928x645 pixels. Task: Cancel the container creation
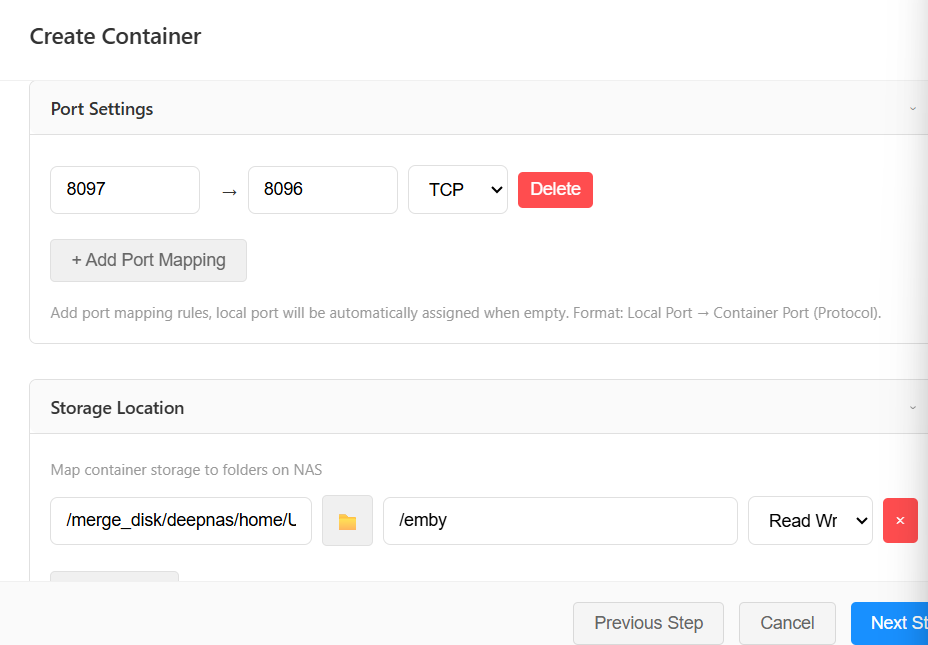[787, 623]
